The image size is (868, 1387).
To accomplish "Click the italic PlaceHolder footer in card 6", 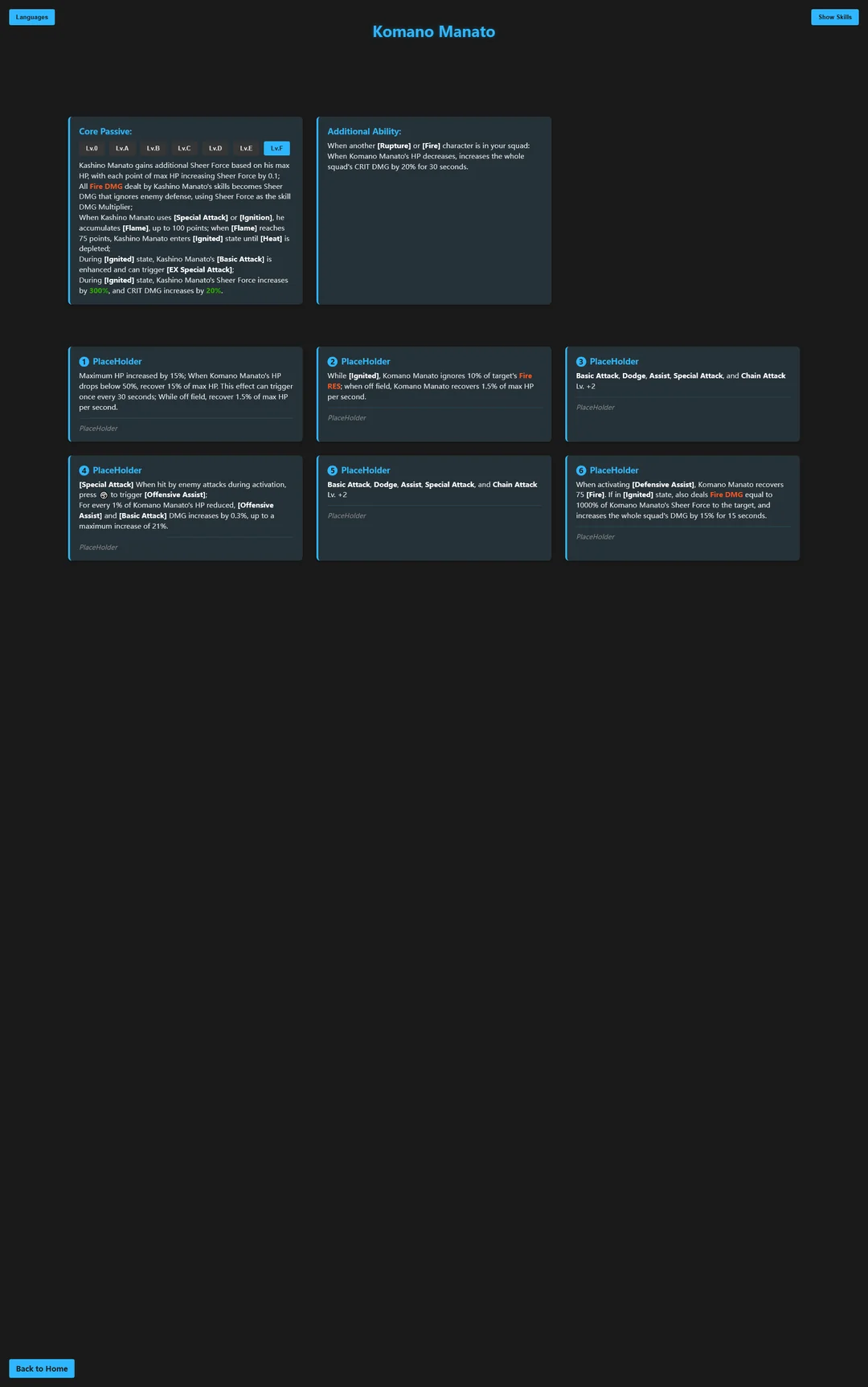I will click(596, 537).
